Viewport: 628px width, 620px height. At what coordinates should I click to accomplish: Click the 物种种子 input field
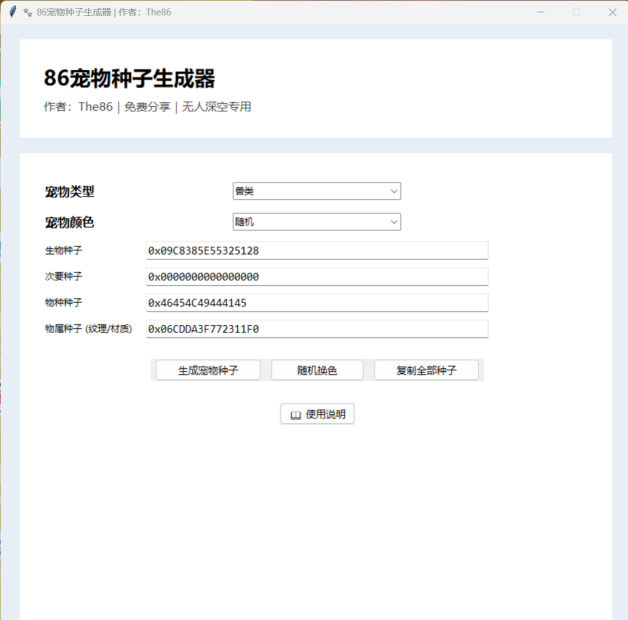pos(317,303)
